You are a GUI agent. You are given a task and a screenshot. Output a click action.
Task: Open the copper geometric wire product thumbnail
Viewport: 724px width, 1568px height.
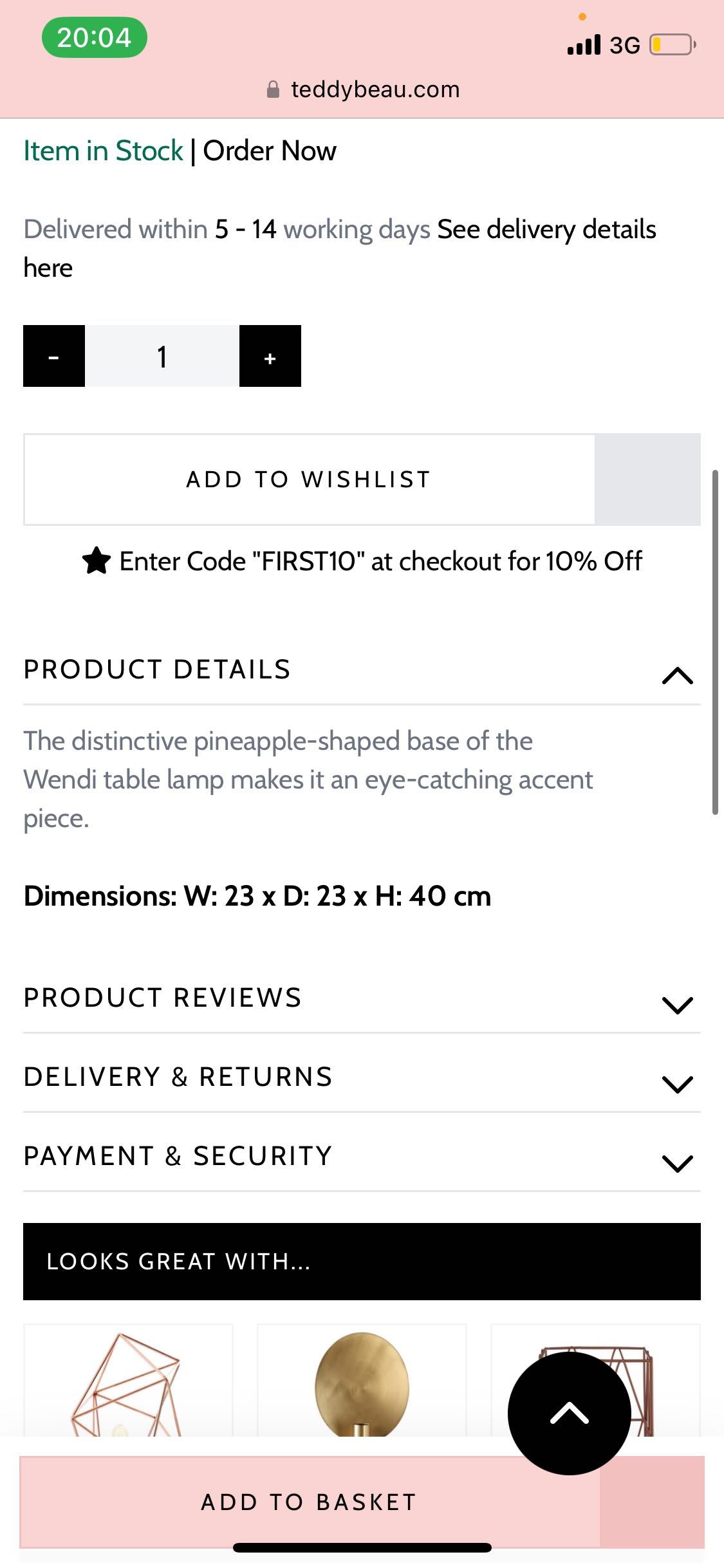click(128, 1380)
